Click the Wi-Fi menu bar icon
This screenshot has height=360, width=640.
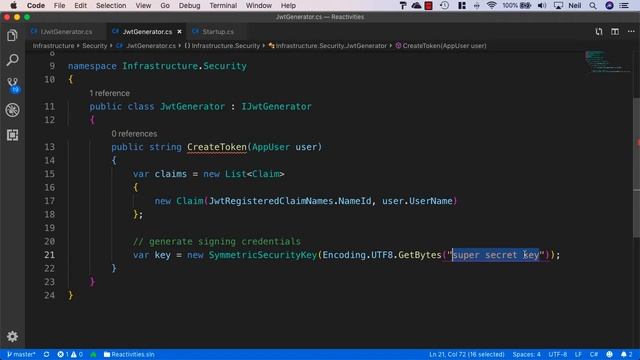tap(491, 5)
